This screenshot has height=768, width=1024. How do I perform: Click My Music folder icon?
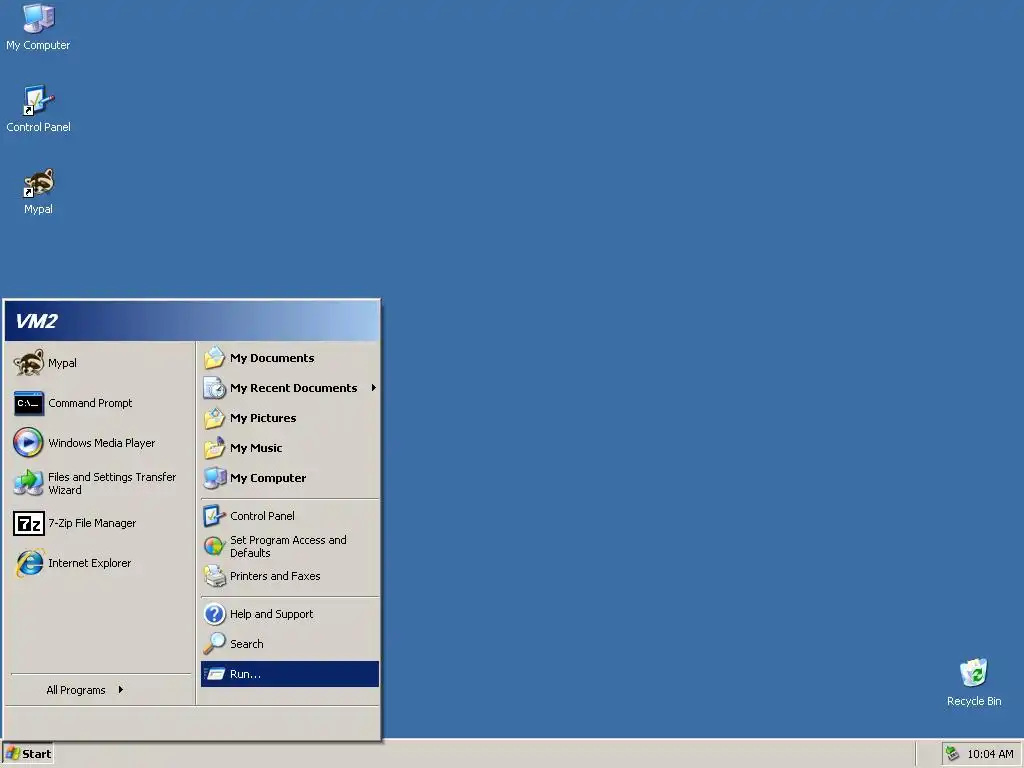click(x=214, y=448)
